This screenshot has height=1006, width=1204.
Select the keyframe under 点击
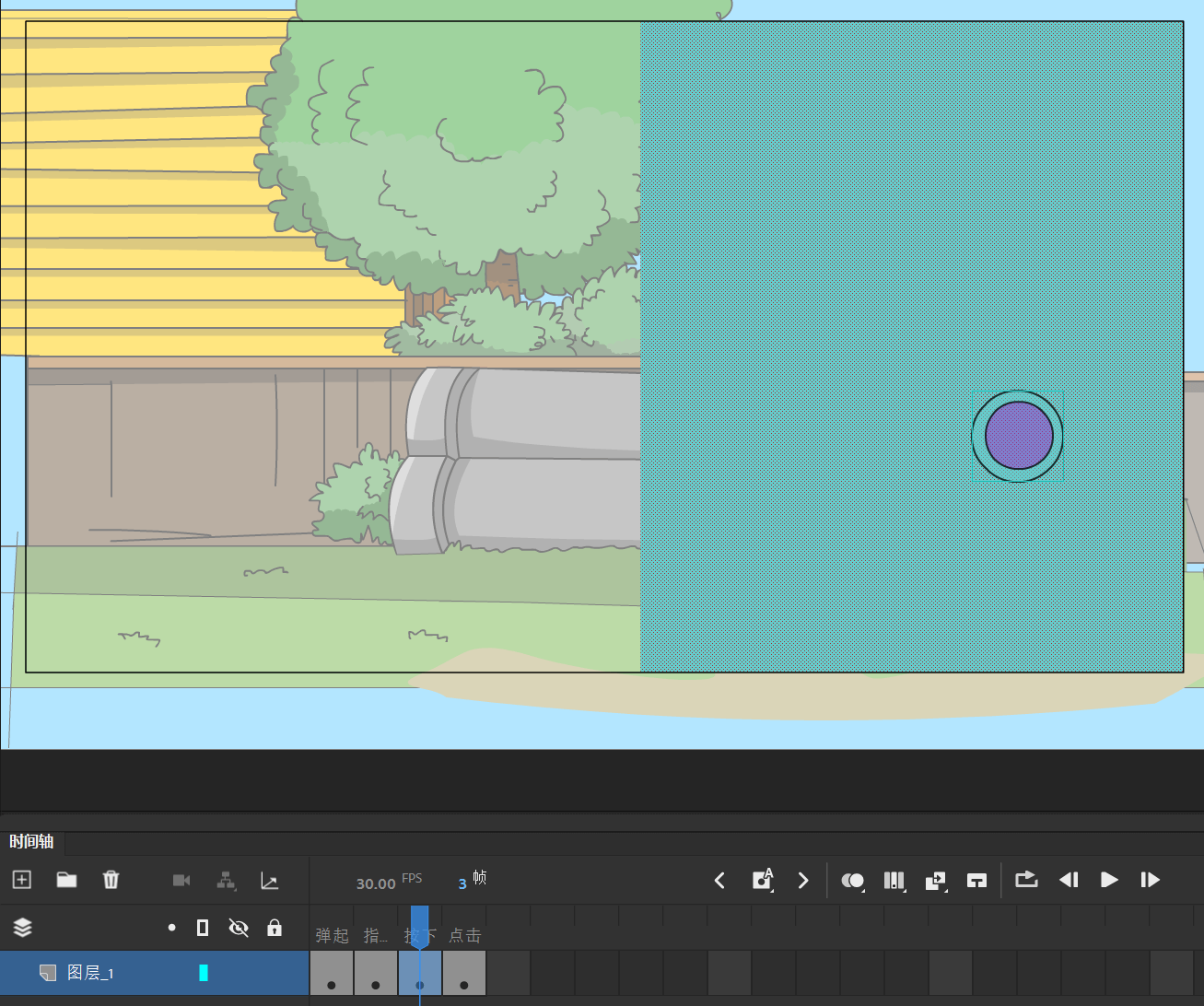pos(464,974)
